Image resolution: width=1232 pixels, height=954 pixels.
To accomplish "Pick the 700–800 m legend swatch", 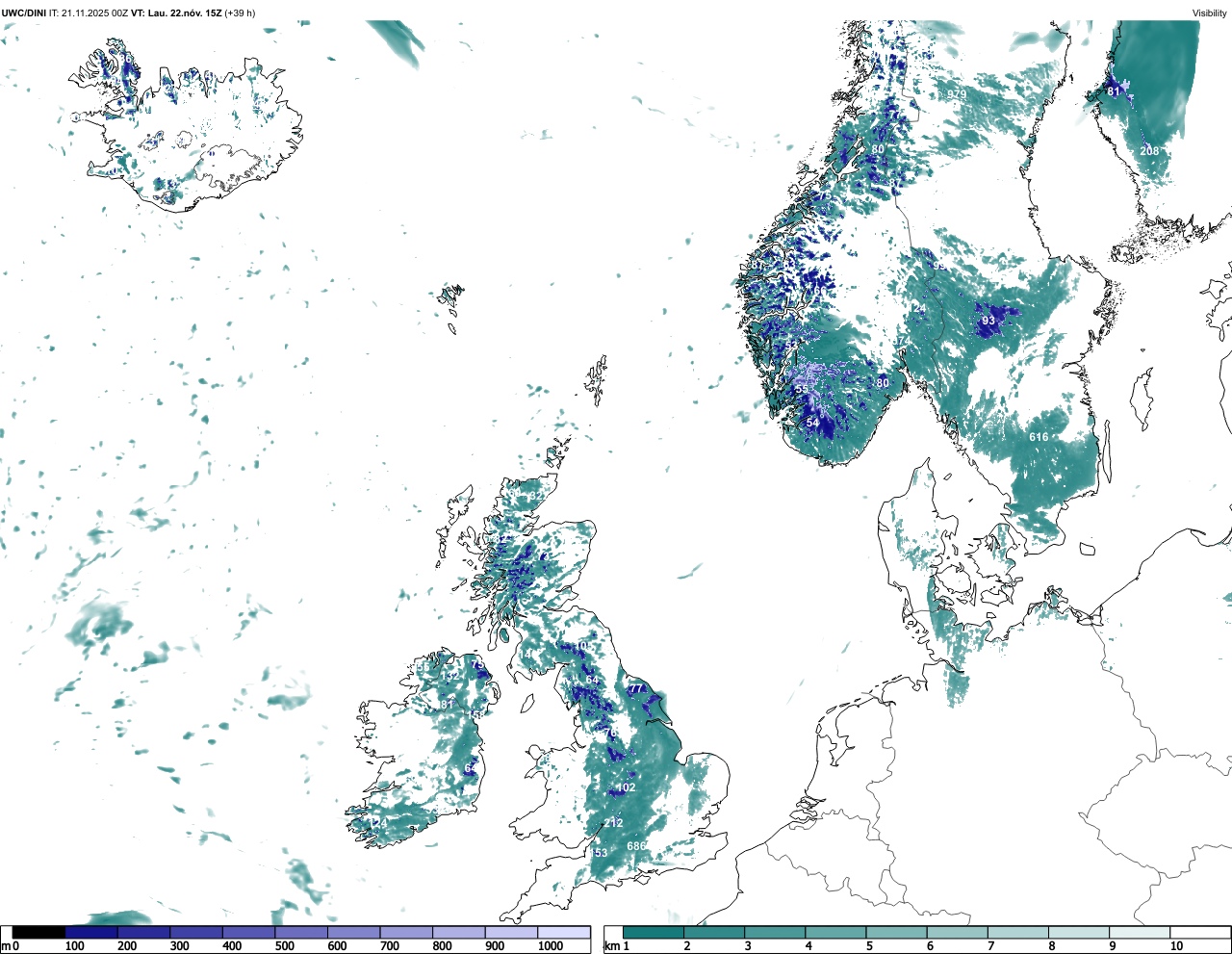I will pyautogui.click(x=406, y=932).
